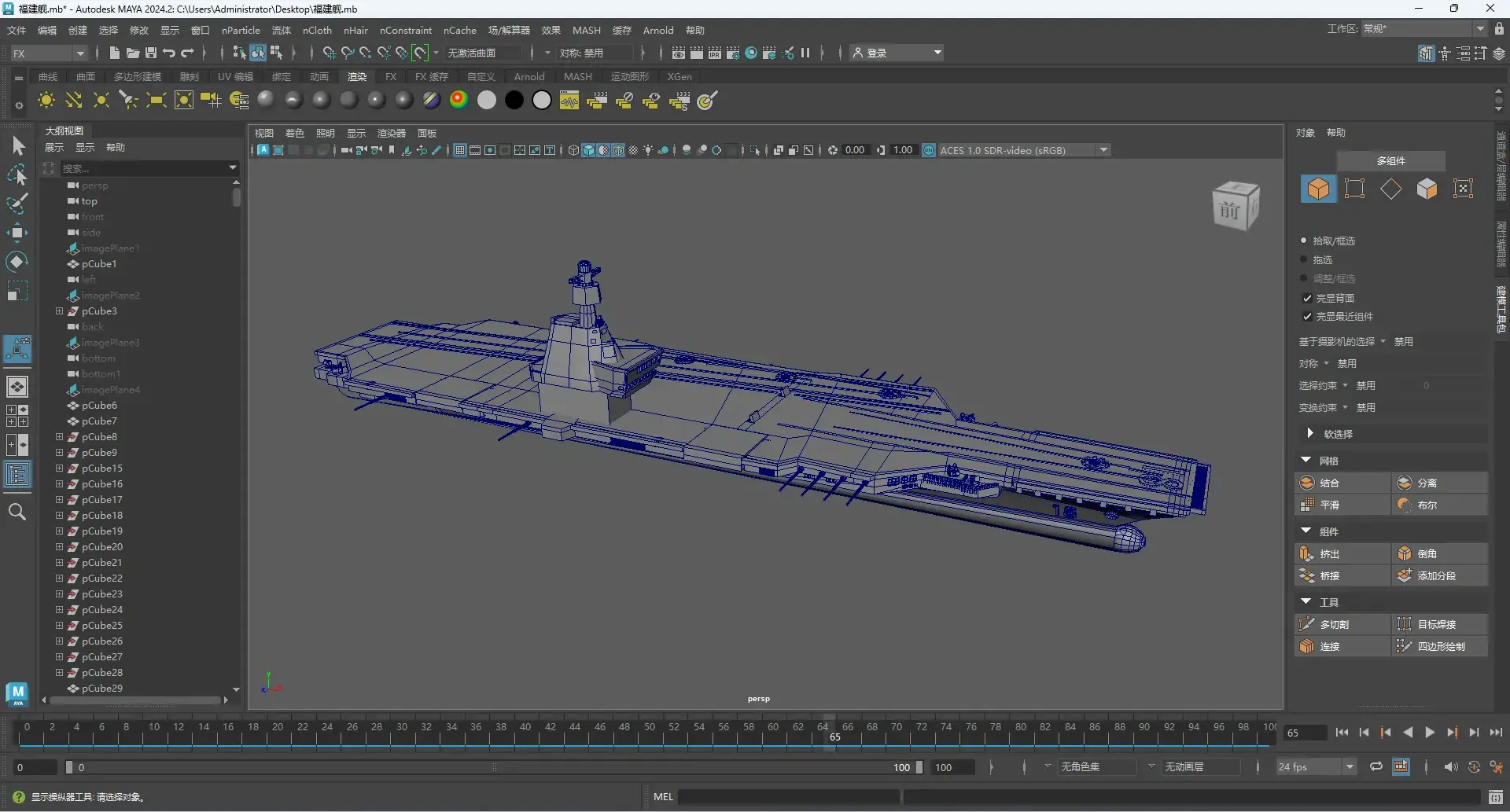Open the login account dropdown

click(x=898, y=53)
